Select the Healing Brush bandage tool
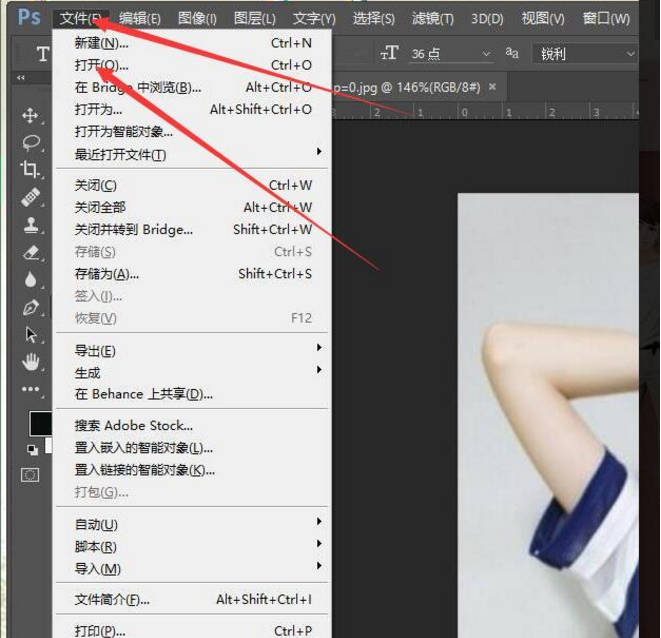The width and height of the screenshot is (661, 638). point(30,197)
